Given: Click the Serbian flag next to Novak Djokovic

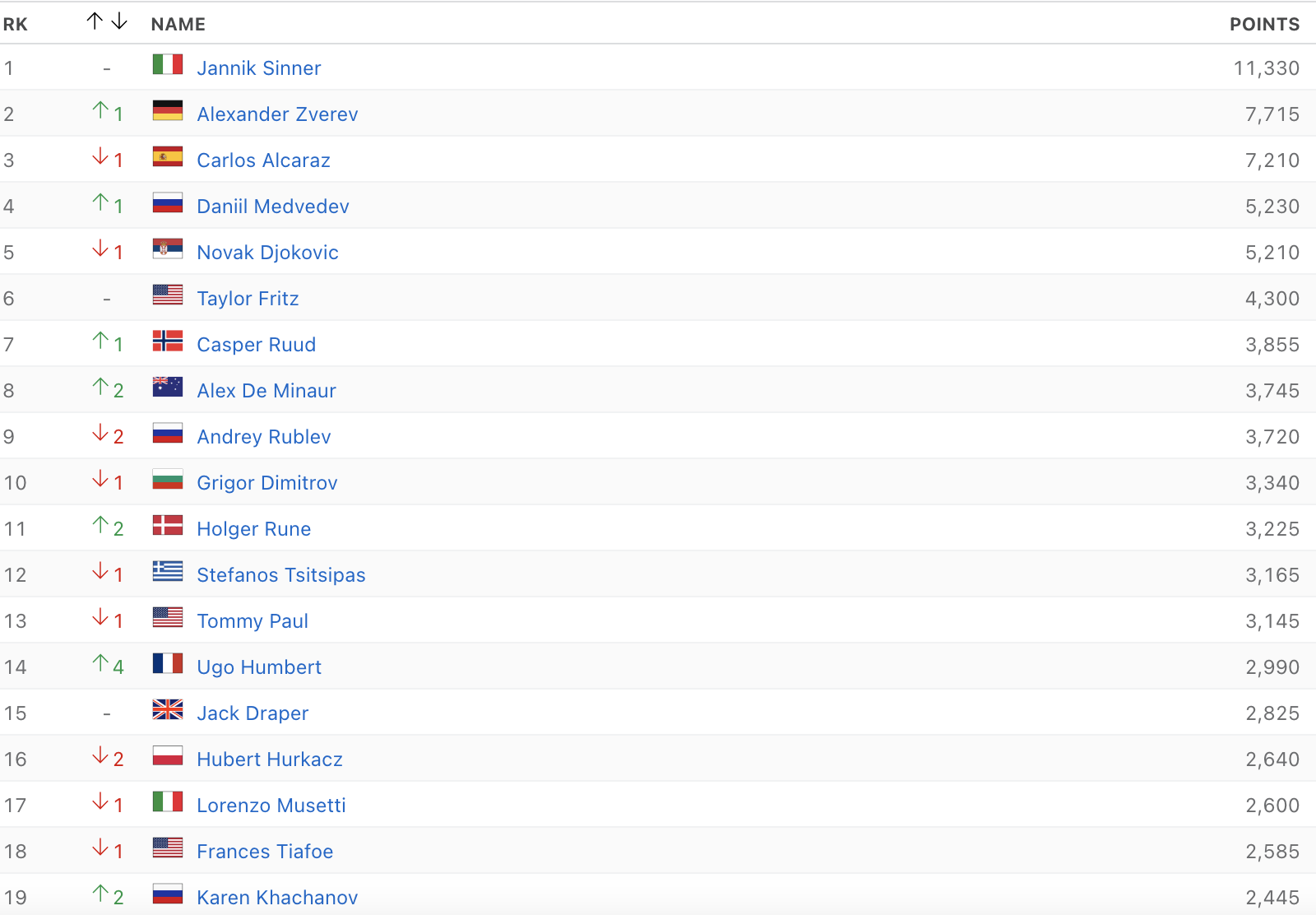Looking at the screenshot, I should point(167,249).
